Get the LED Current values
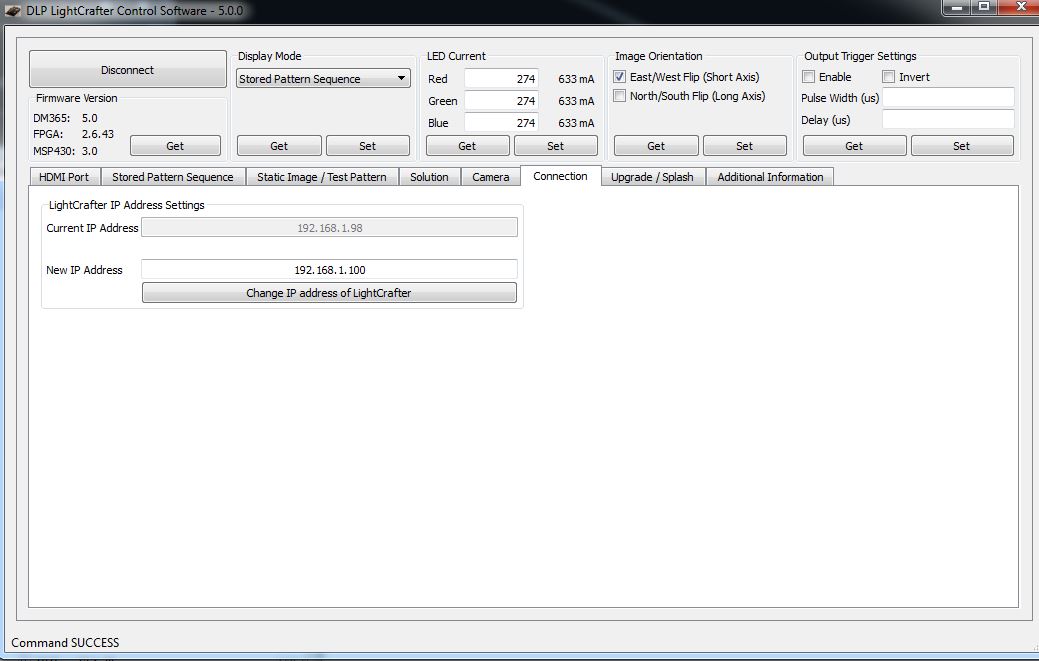Screen dimensions: 1039x661 pyautogui.click(x=467, y=146)
